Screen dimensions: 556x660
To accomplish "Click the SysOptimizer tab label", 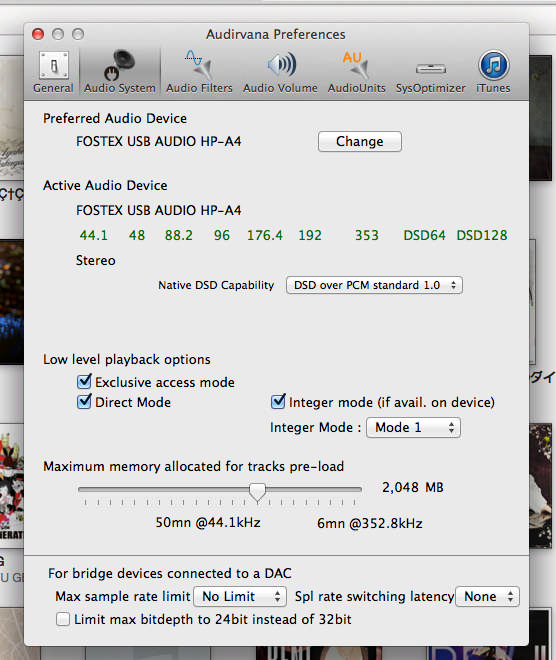I will point(431,88).
